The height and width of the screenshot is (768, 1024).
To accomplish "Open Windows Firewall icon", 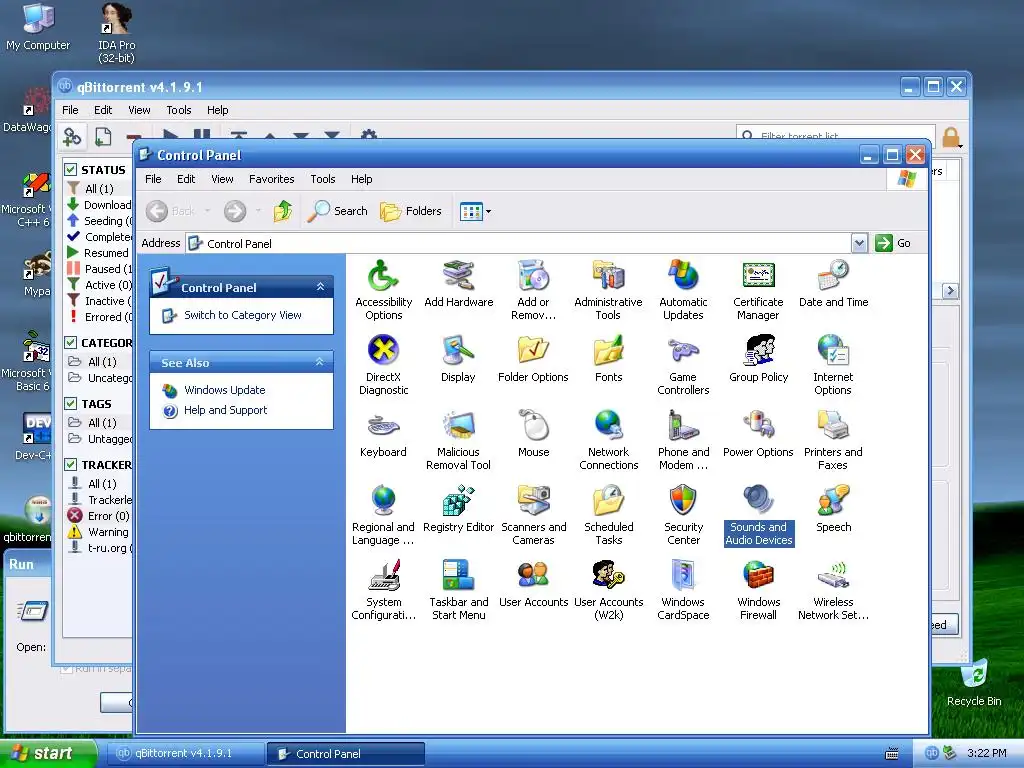I will 758,590.
